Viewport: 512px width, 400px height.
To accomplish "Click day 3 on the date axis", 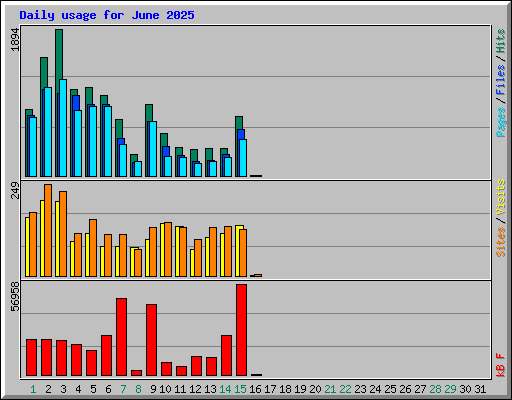I will tap(63, 389).
